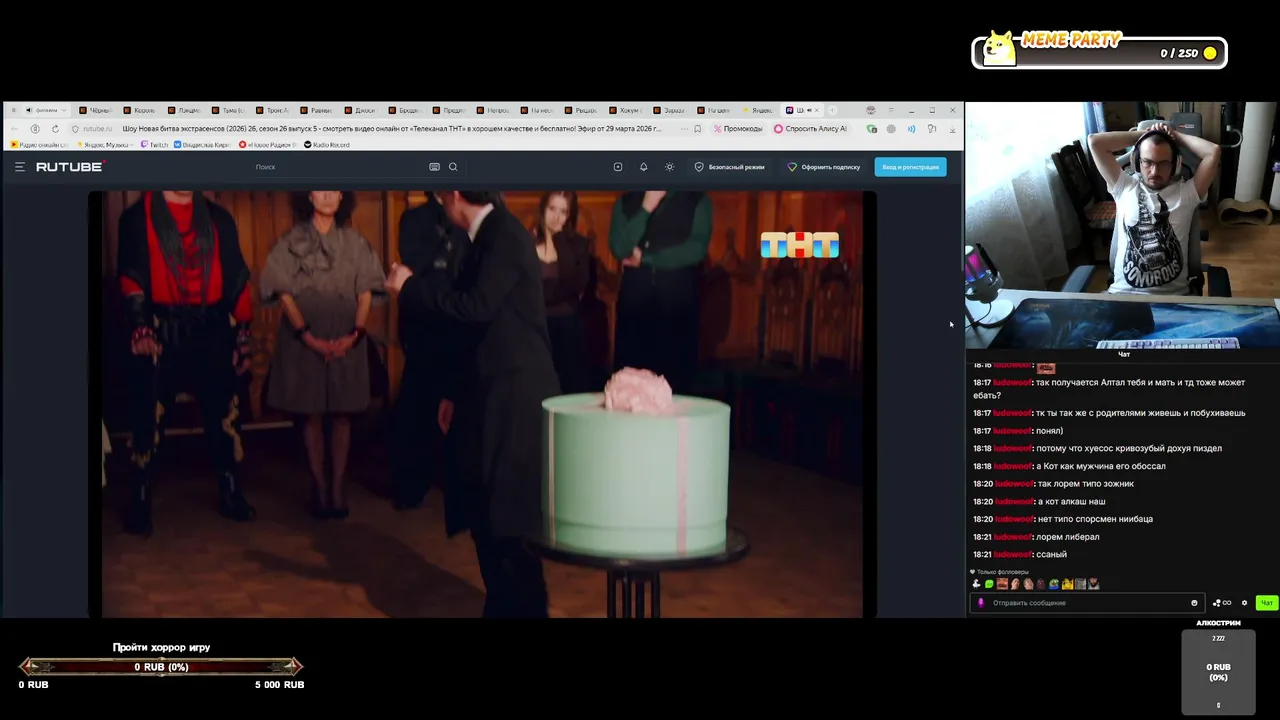The image size is (1280, 720).
Task: Click chat message 'лорем либерал'
Action: pos(1067,537)
